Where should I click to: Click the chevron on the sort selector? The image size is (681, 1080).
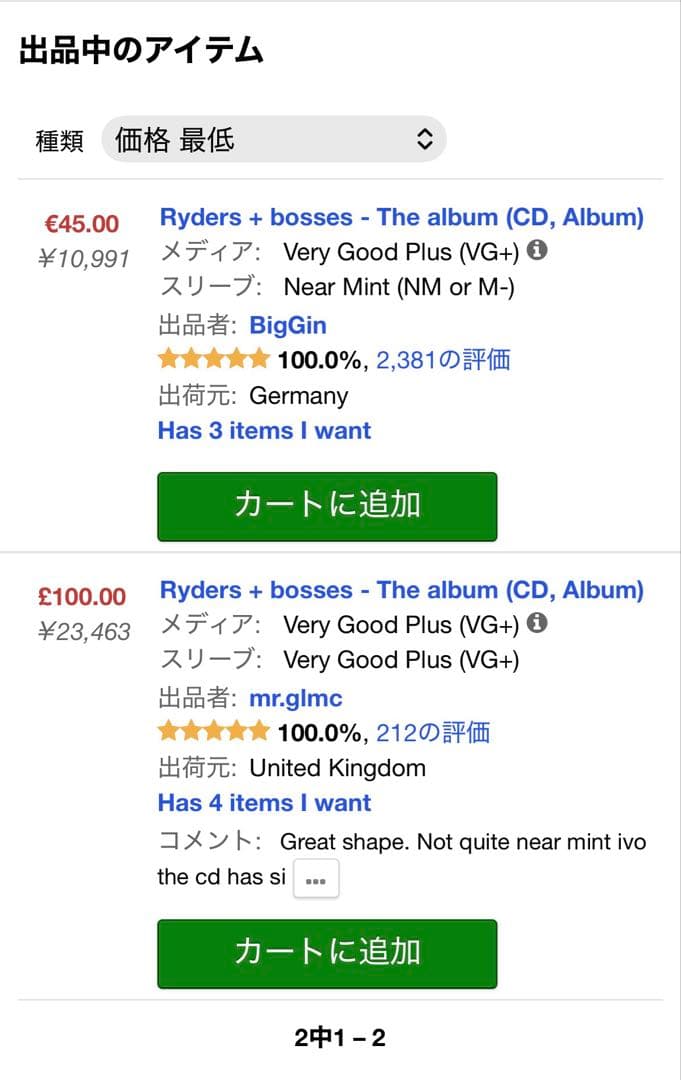click(424, 138)
